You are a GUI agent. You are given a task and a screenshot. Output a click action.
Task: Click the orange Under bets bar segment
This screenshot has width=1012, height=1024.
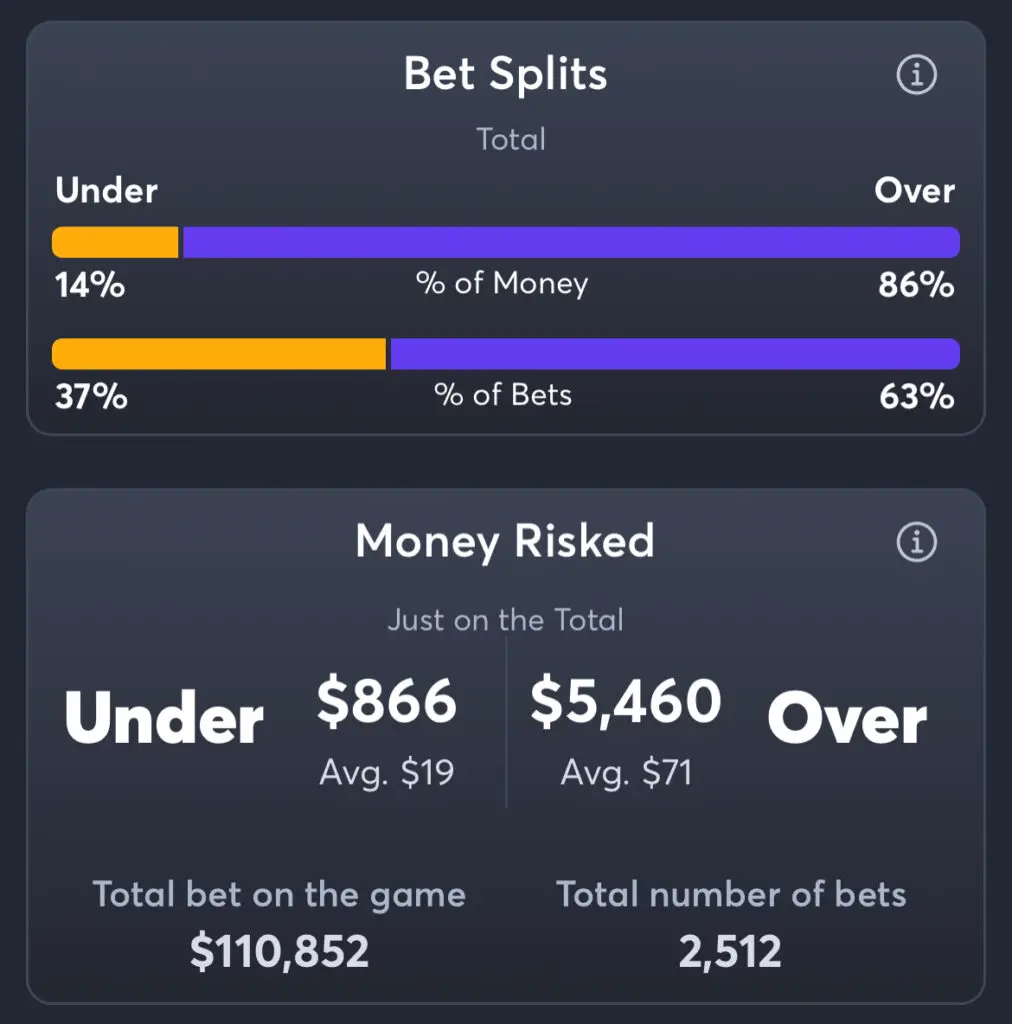click(x=219, y=354)
